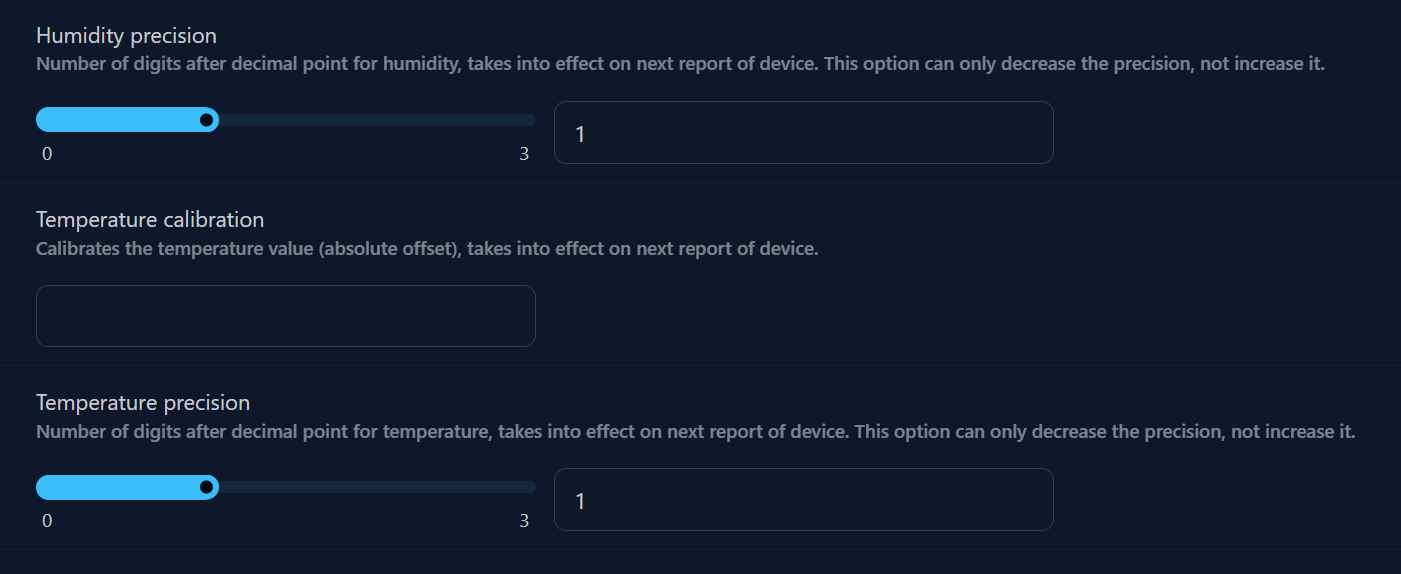Click the middle of the empty Temperature precision track
The image size is (1401, 574).
[x=375, y=487]
